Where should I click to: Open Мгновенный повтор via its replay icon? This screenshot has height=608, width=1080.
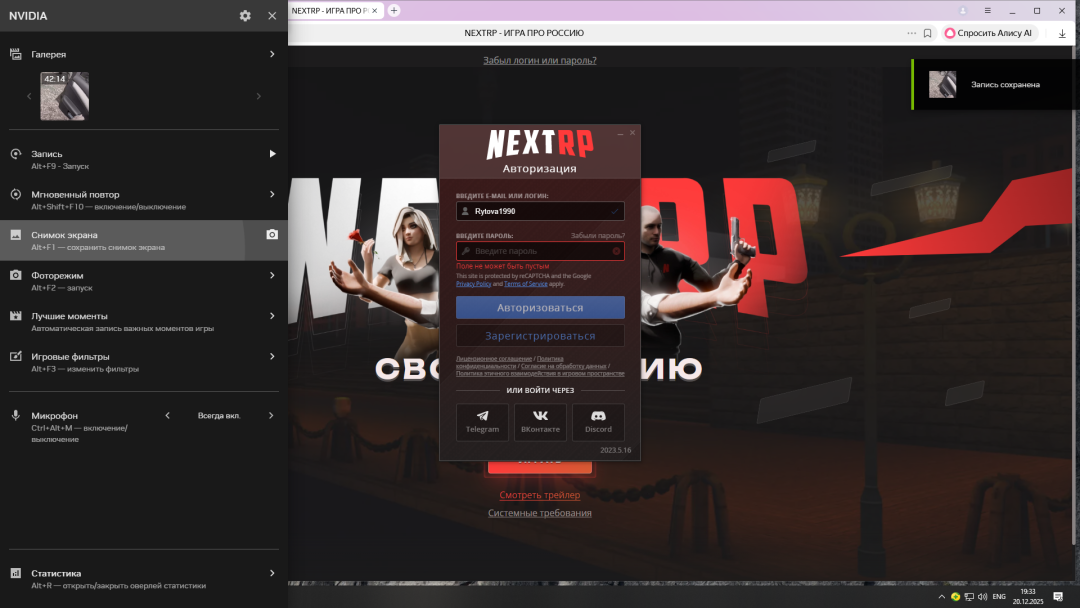pos(14,194)
